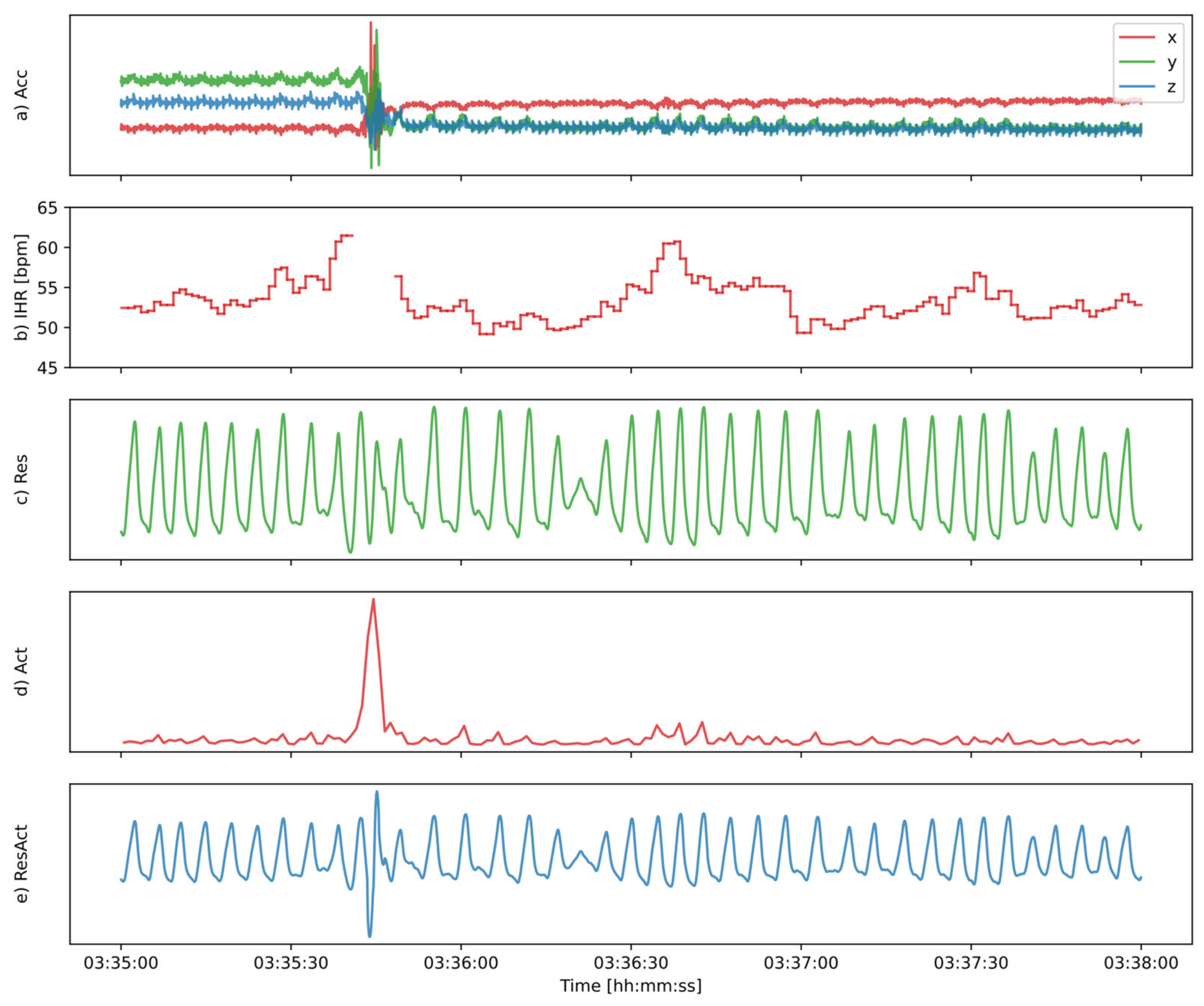The image size is (1204, 1006).
Task: Click the 03:36:00 time tick label
Action: pos(461,962)
